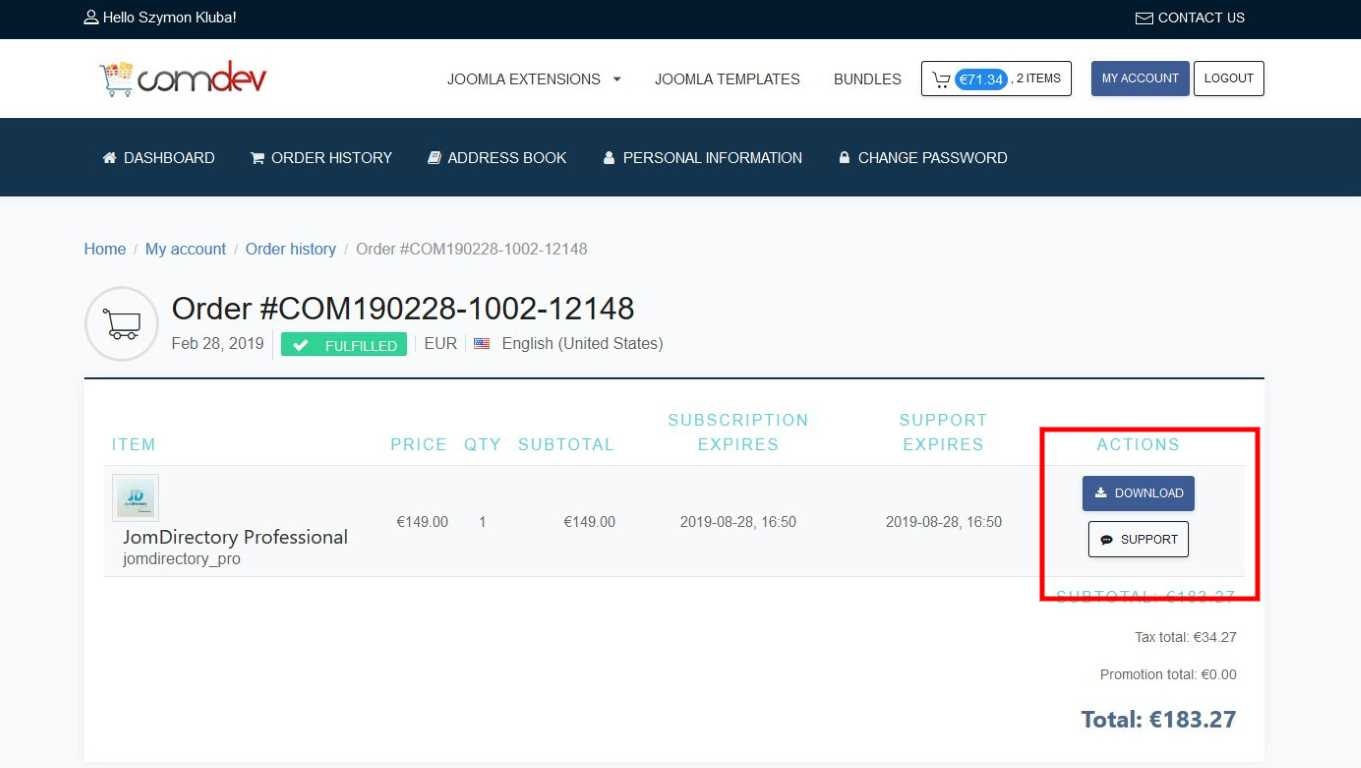Click JomDirectory Professional product name
The image size is (1361, 768).
tap(235, 537)
